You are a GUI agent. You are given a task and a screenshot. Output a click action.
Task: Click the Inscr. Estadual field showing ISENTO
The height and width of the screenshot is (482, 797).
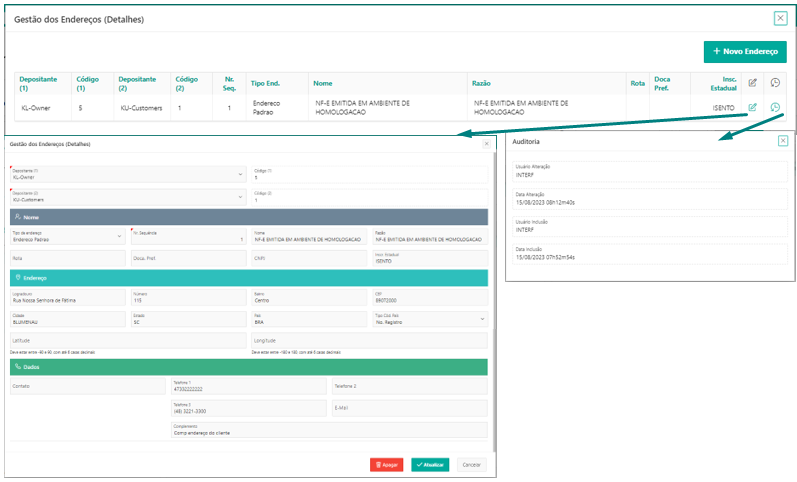(x=430, y=258)
